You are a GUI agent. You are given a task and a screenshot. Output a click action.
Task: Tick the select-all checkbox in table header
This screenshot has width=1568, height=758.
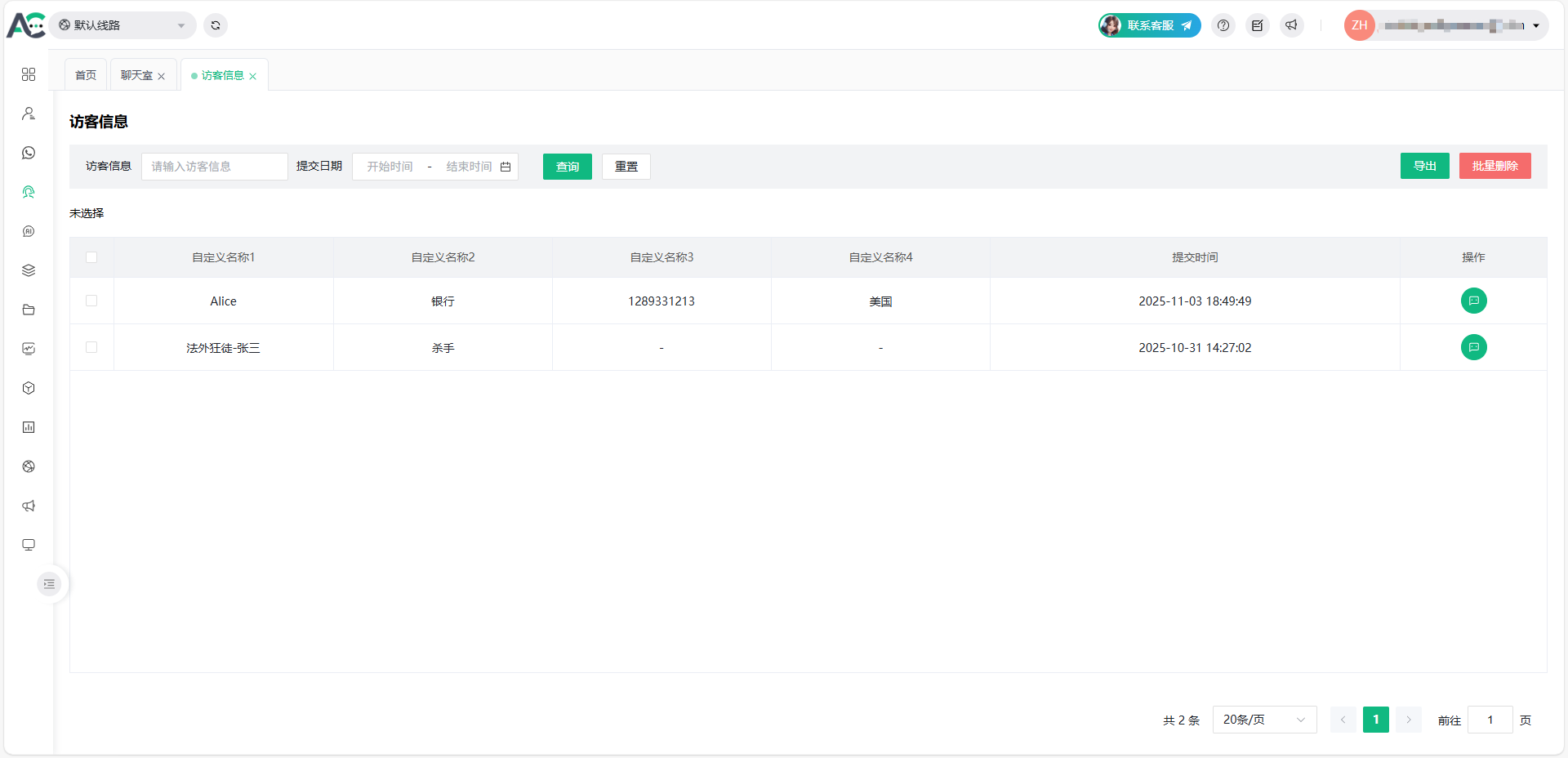tap(91, 257)
